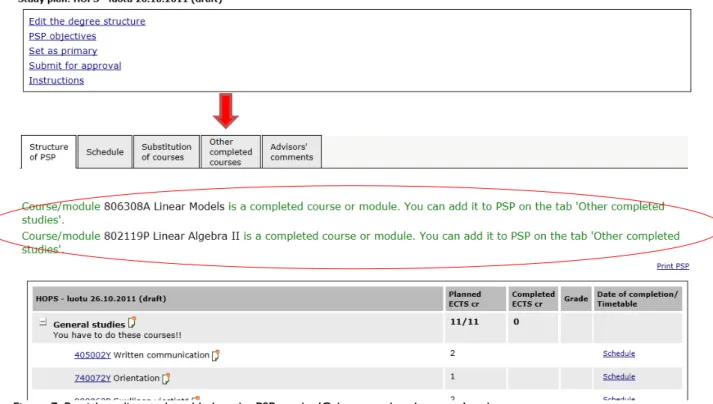Viewport: 713px width, 404px height.
Task: Open the PSP objectives link
Action: coord(63,36)
